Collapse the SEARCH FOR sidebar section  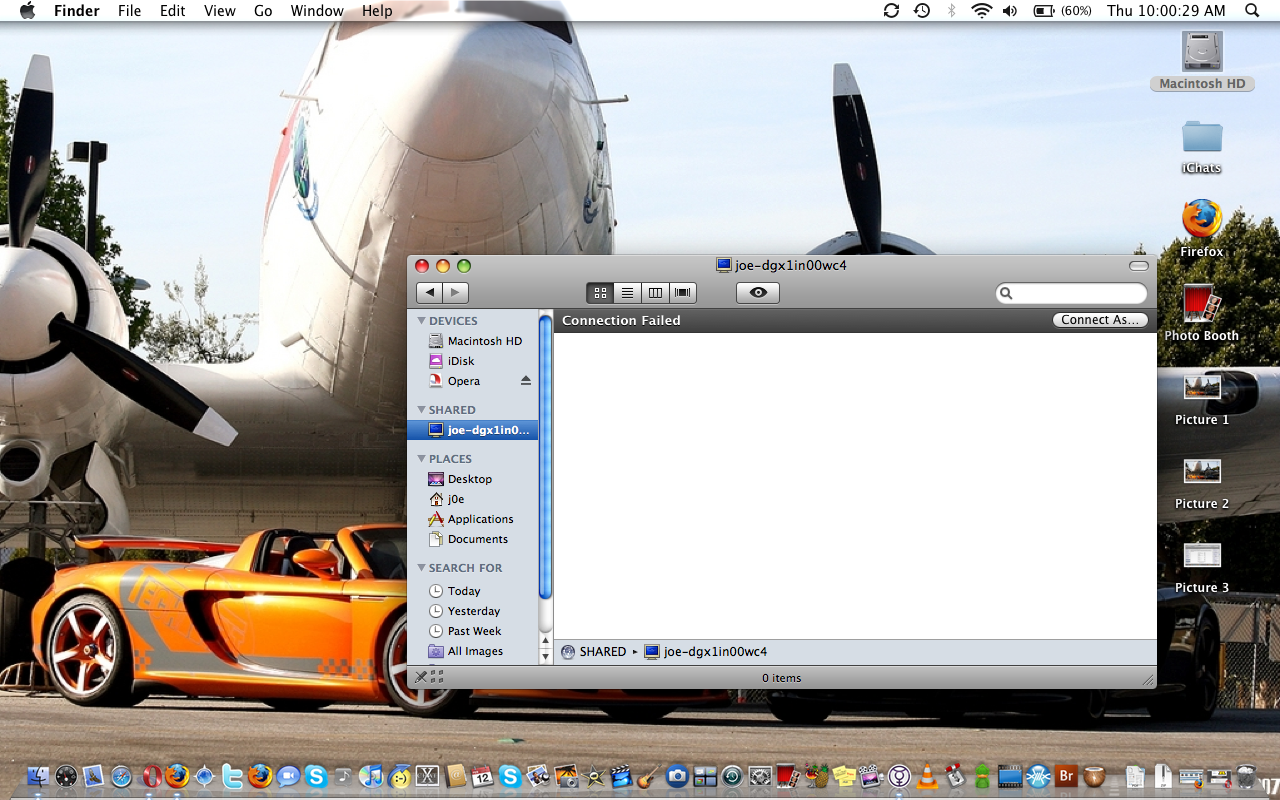[x=422, y=568]
